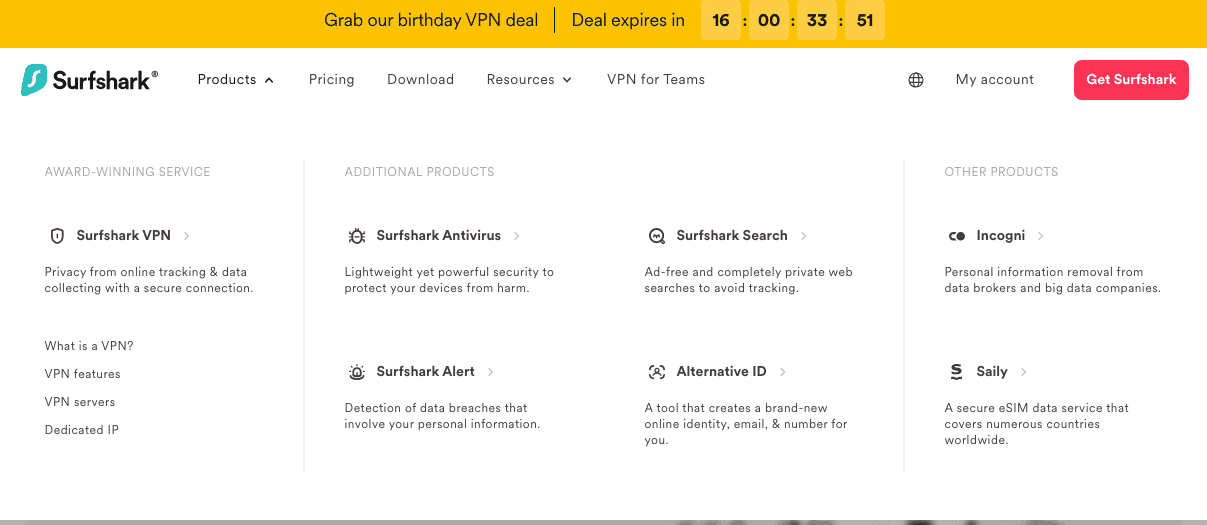
Task: Click the Surfshark Alert siren icon
Action: tap(357, 372)
